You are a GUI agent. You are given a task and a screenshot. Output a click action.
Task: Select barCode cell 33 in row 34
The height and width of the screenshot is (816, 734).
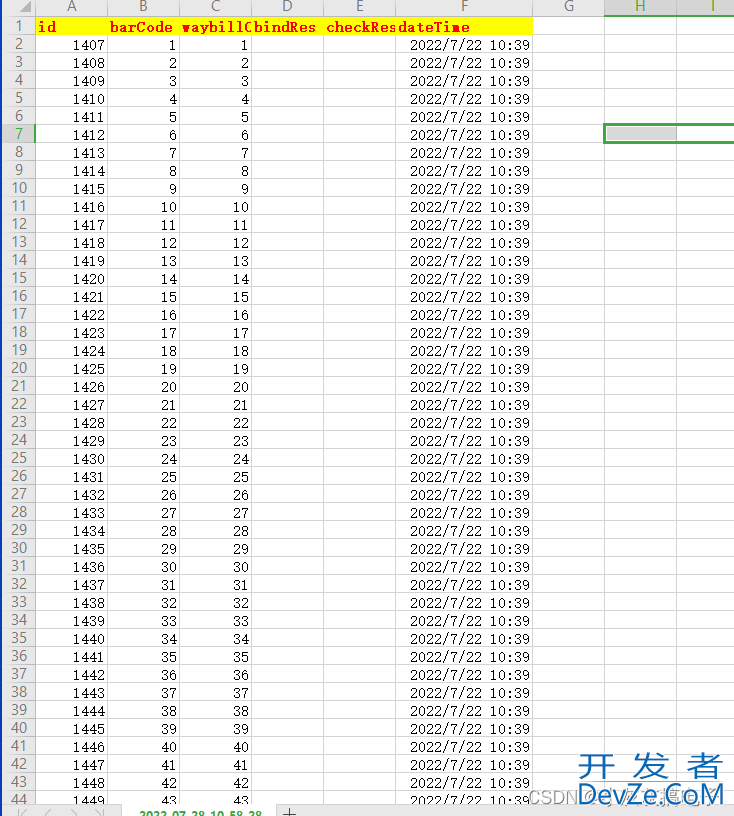click(143, 621)
